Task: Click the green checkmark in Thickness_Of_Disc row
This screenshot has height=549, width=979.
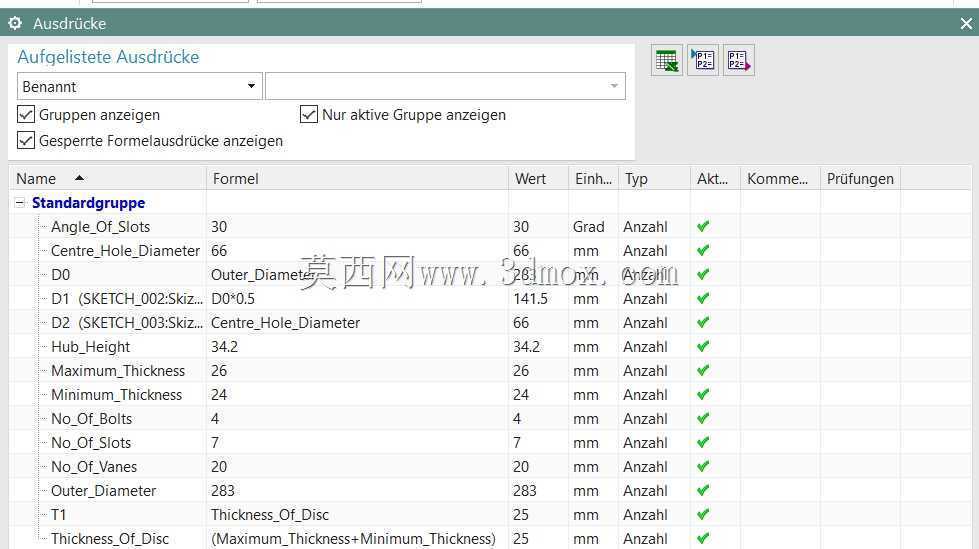Action: click(703, 538)
